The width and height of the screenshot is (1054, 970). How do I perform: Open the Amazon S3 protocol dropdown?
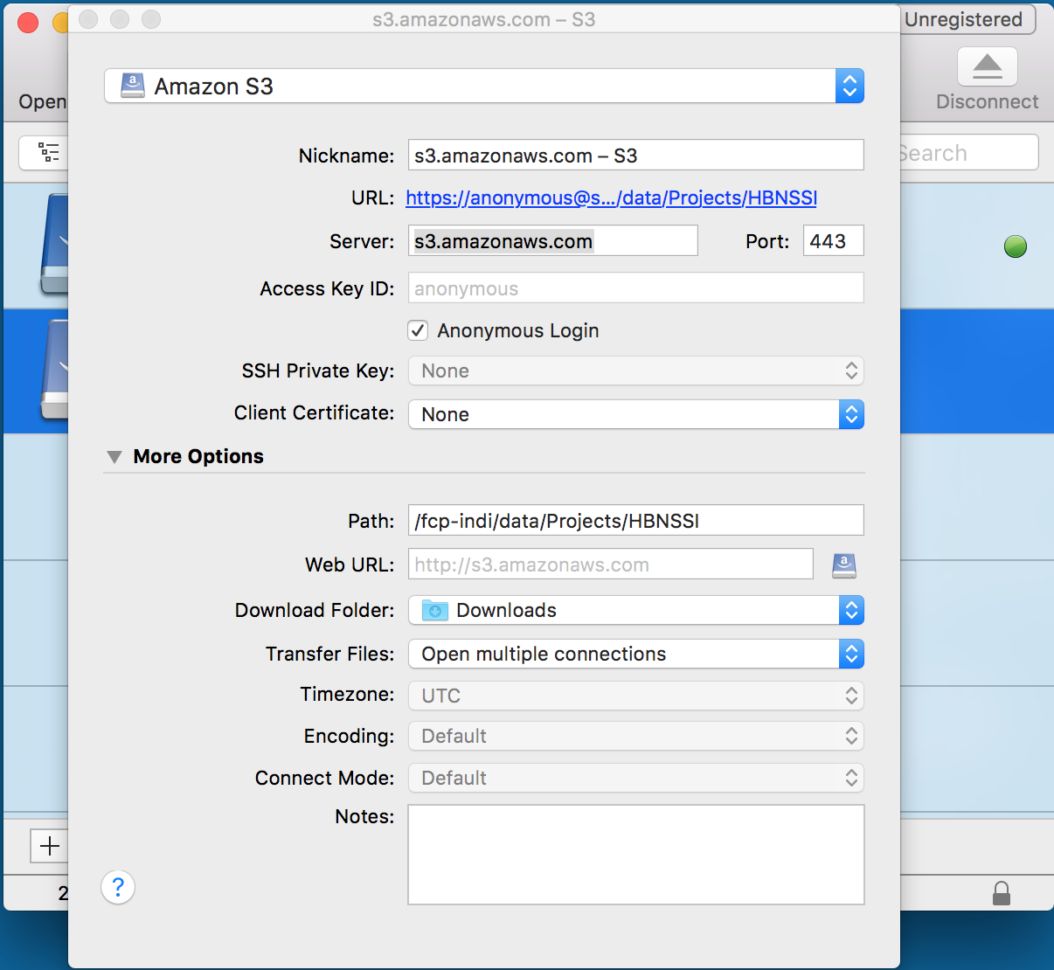(x=484, y=86)
